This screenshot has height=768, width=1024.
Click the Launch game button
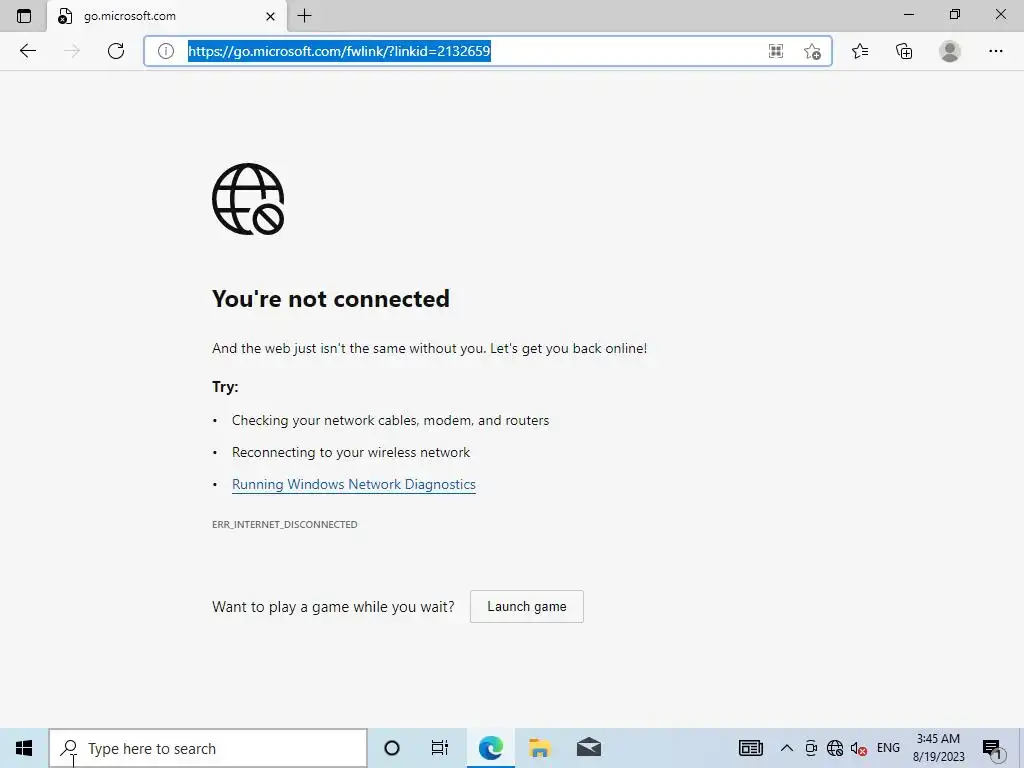pyautogui.click(x=526, y=607)
